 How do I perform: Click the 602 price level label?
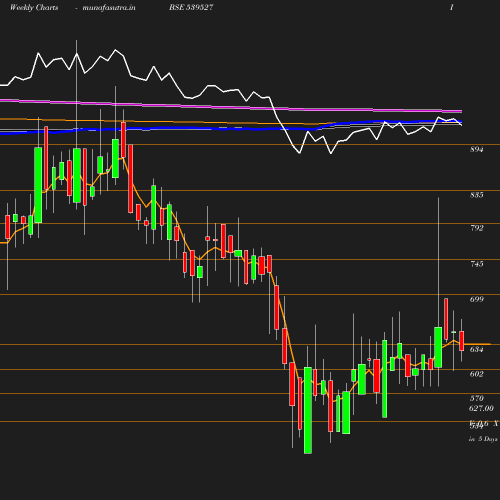click(477, 374)
